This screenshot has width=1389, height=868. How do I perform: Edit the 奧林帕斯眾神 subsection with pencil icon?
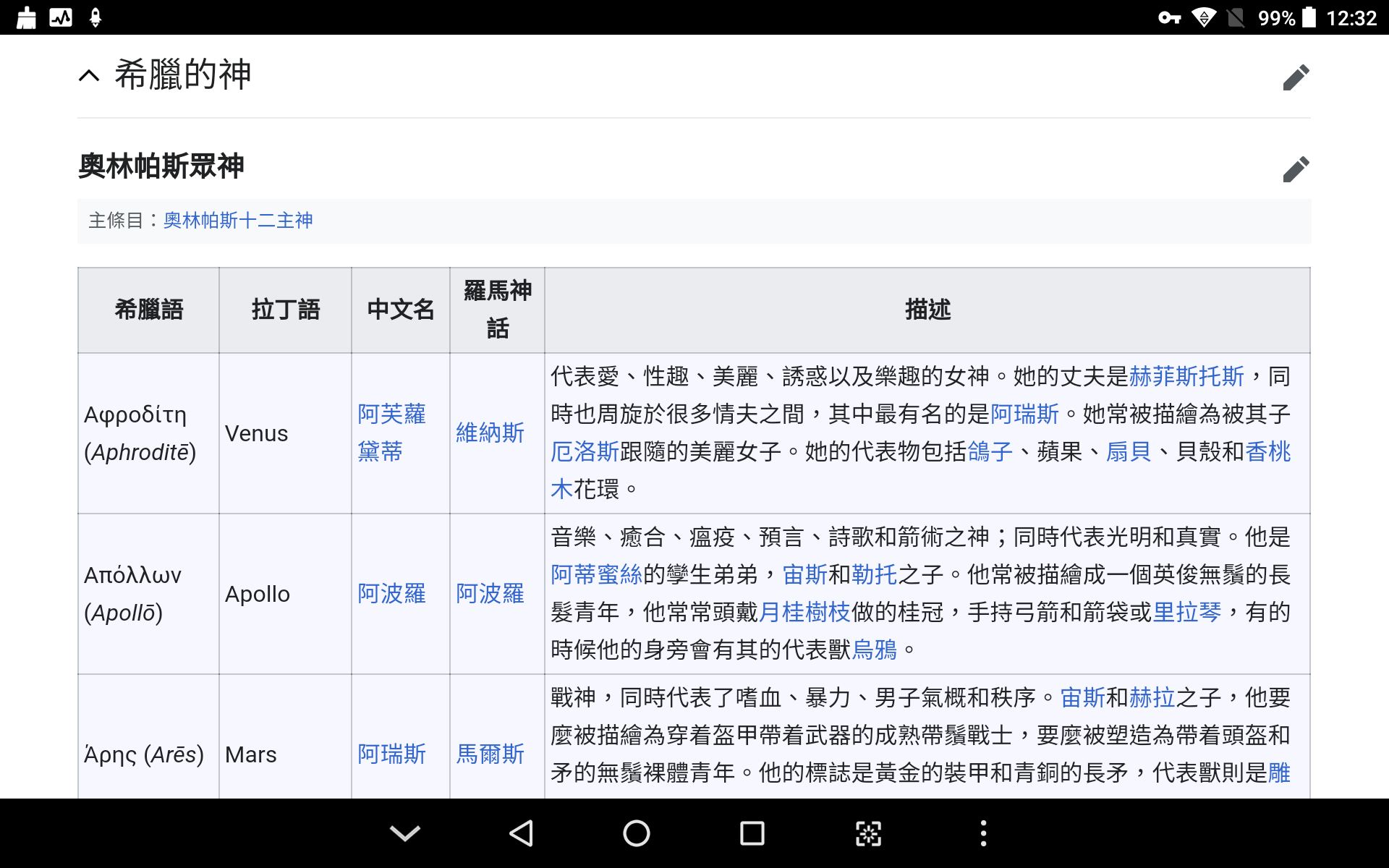point(1295,169)
